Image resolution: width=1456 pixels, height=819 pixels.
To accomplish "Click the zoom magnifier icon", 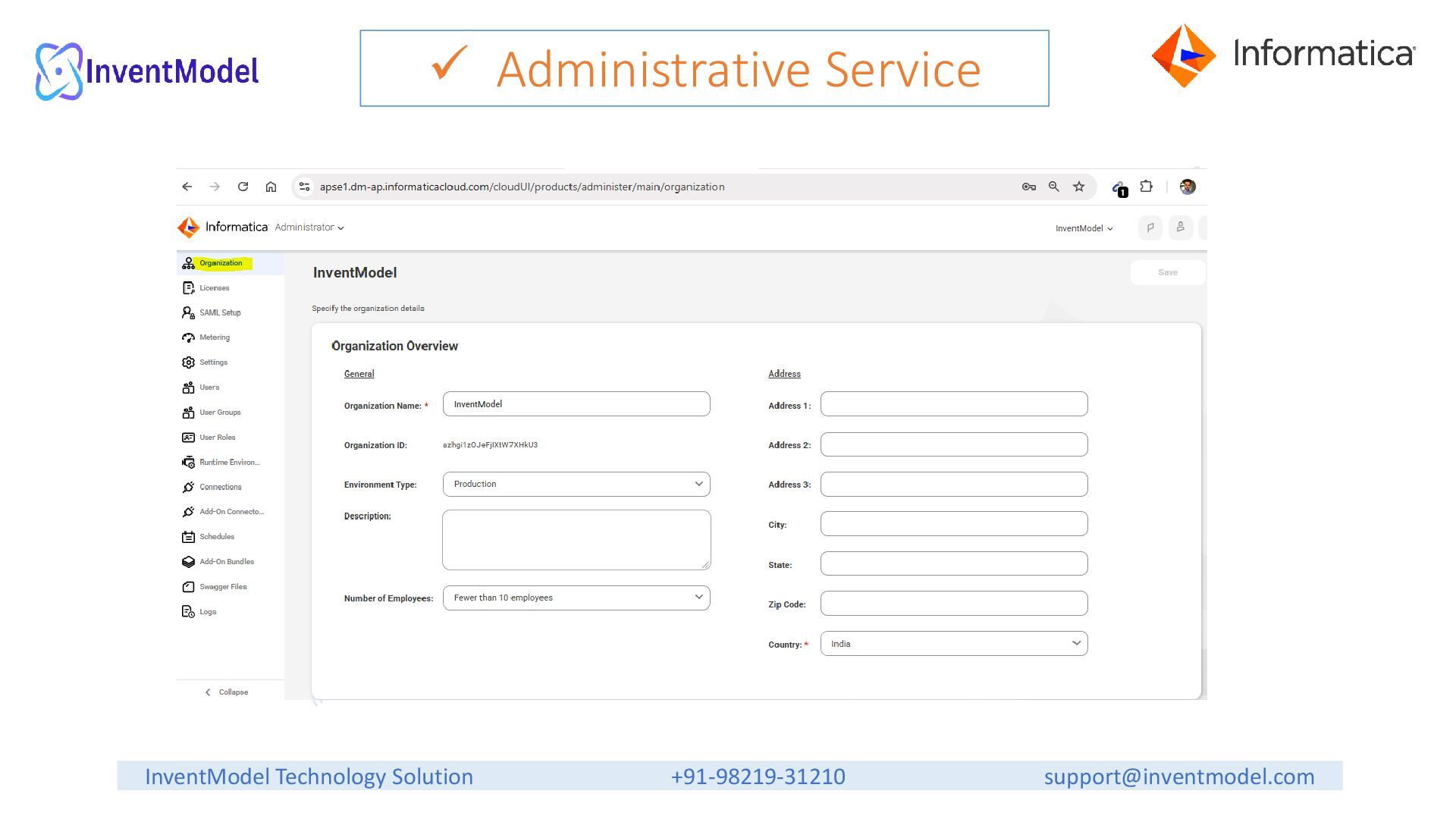I will coord(1053,187).
